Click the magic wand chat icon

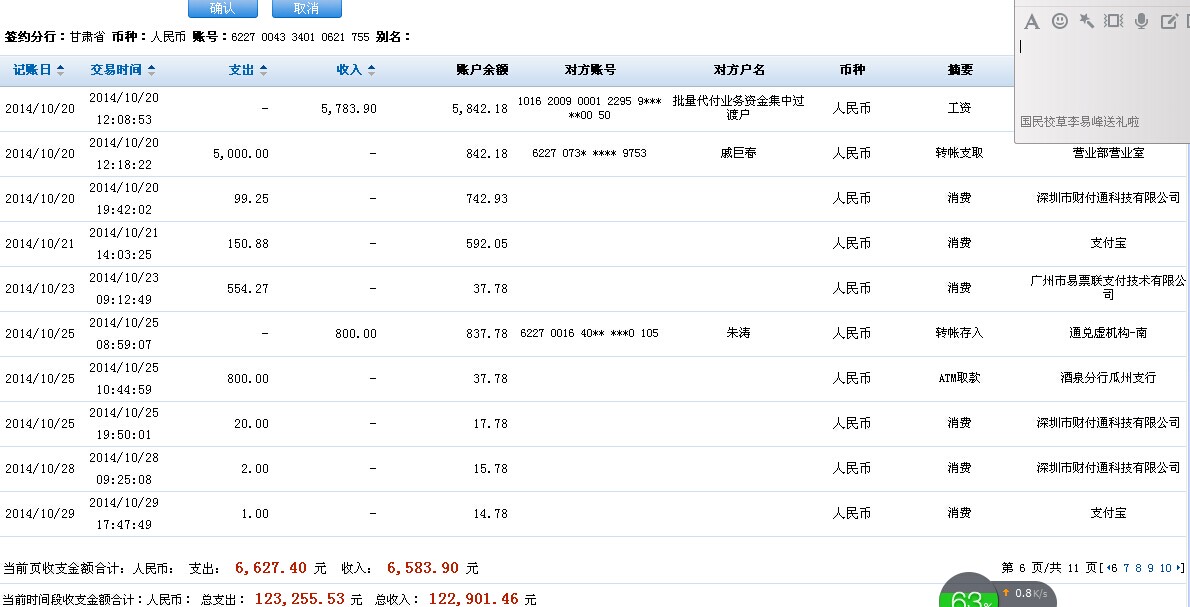1087,21
